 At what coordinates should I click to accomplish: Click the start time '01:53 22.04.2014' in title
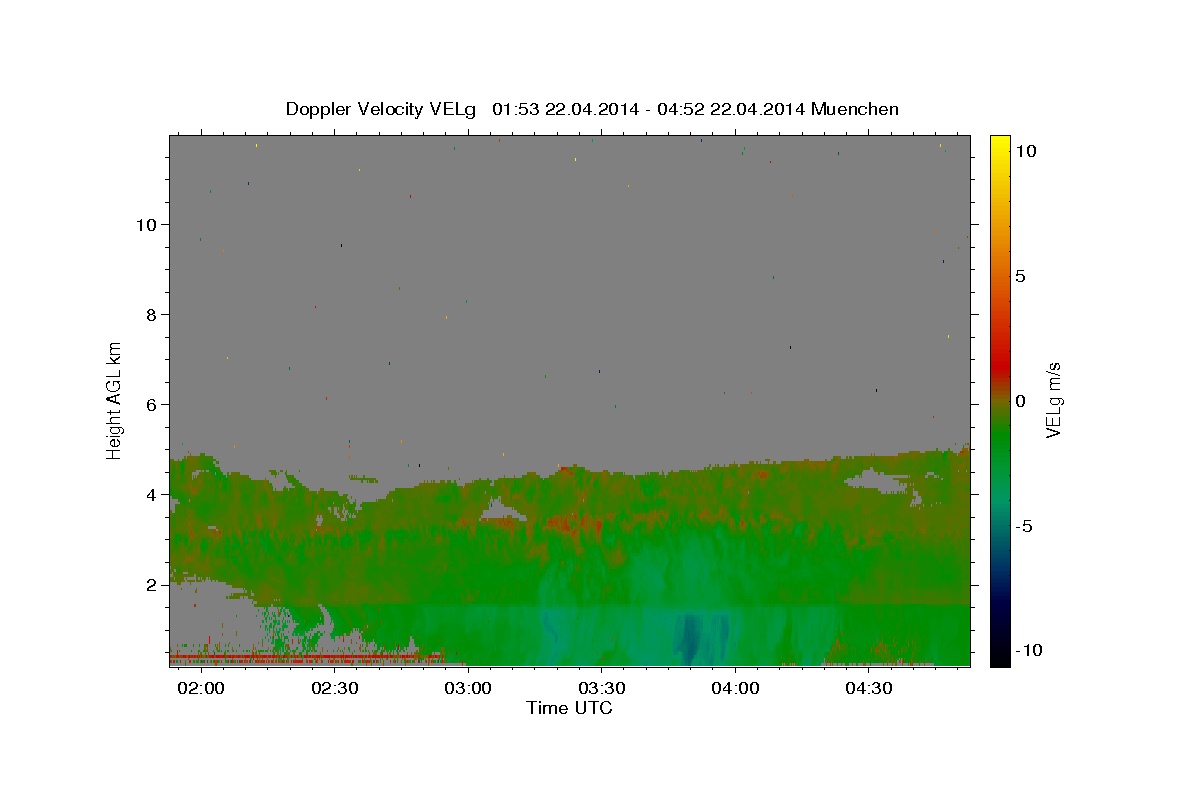[565, 109]
